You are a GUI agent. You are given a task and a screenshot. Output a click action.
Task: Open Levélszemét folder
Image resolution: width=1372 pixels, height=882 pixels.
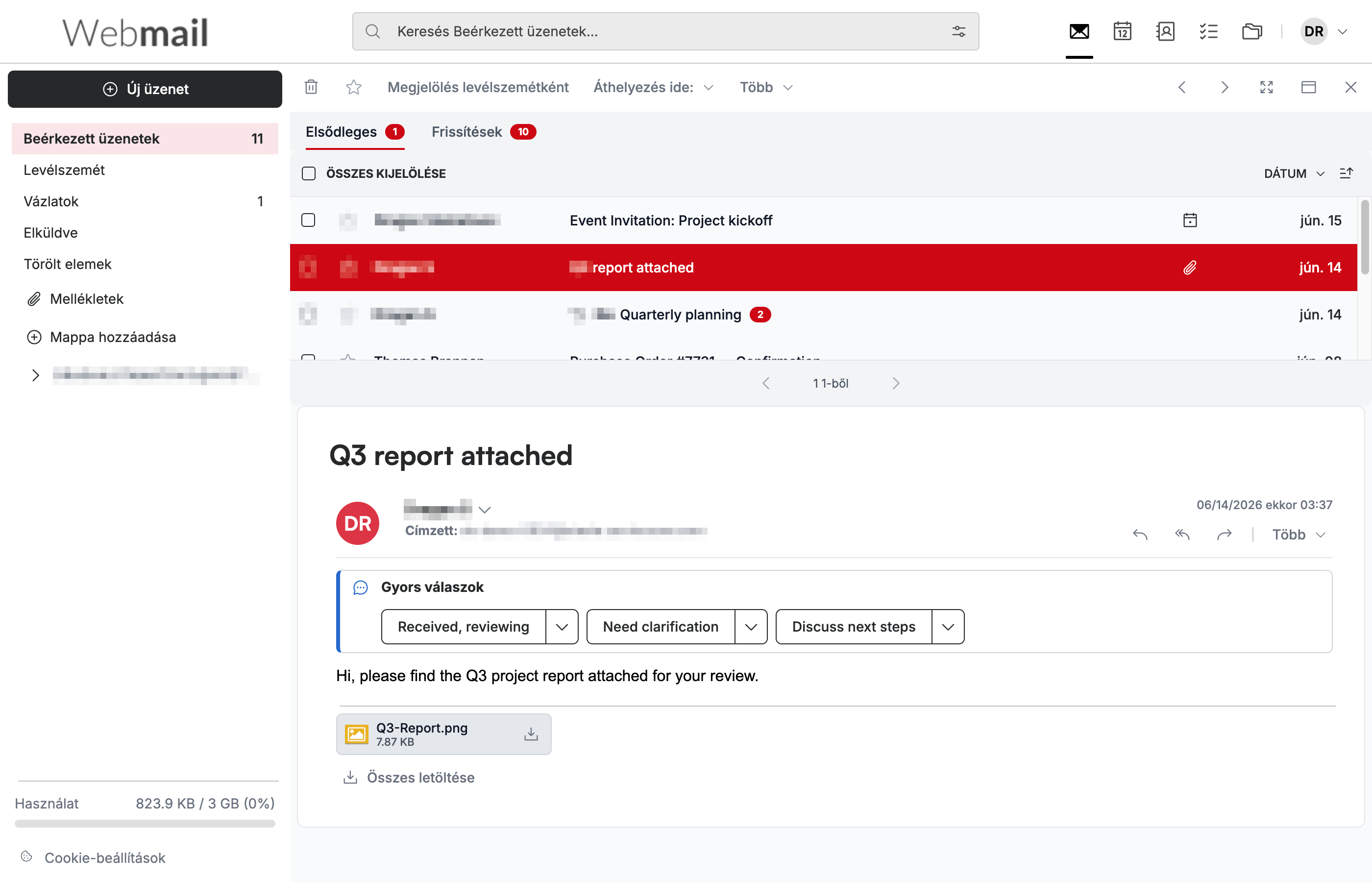145,170
